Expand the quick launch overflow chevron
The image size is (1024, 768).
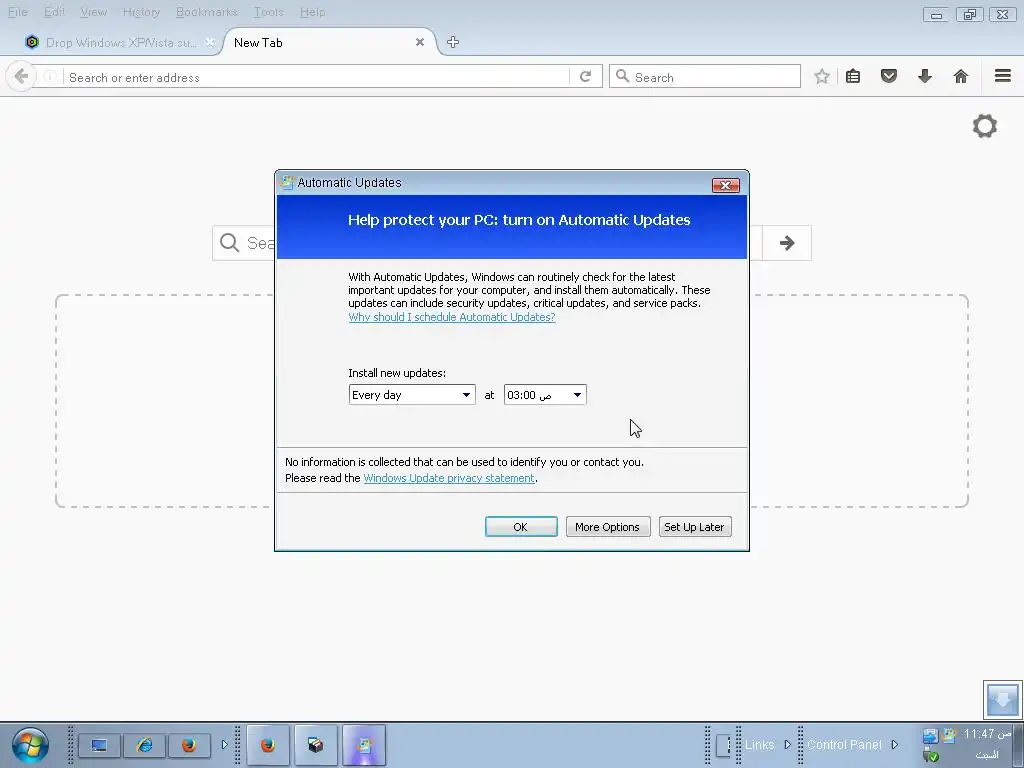pyautogui.click(x=224, y=744)
